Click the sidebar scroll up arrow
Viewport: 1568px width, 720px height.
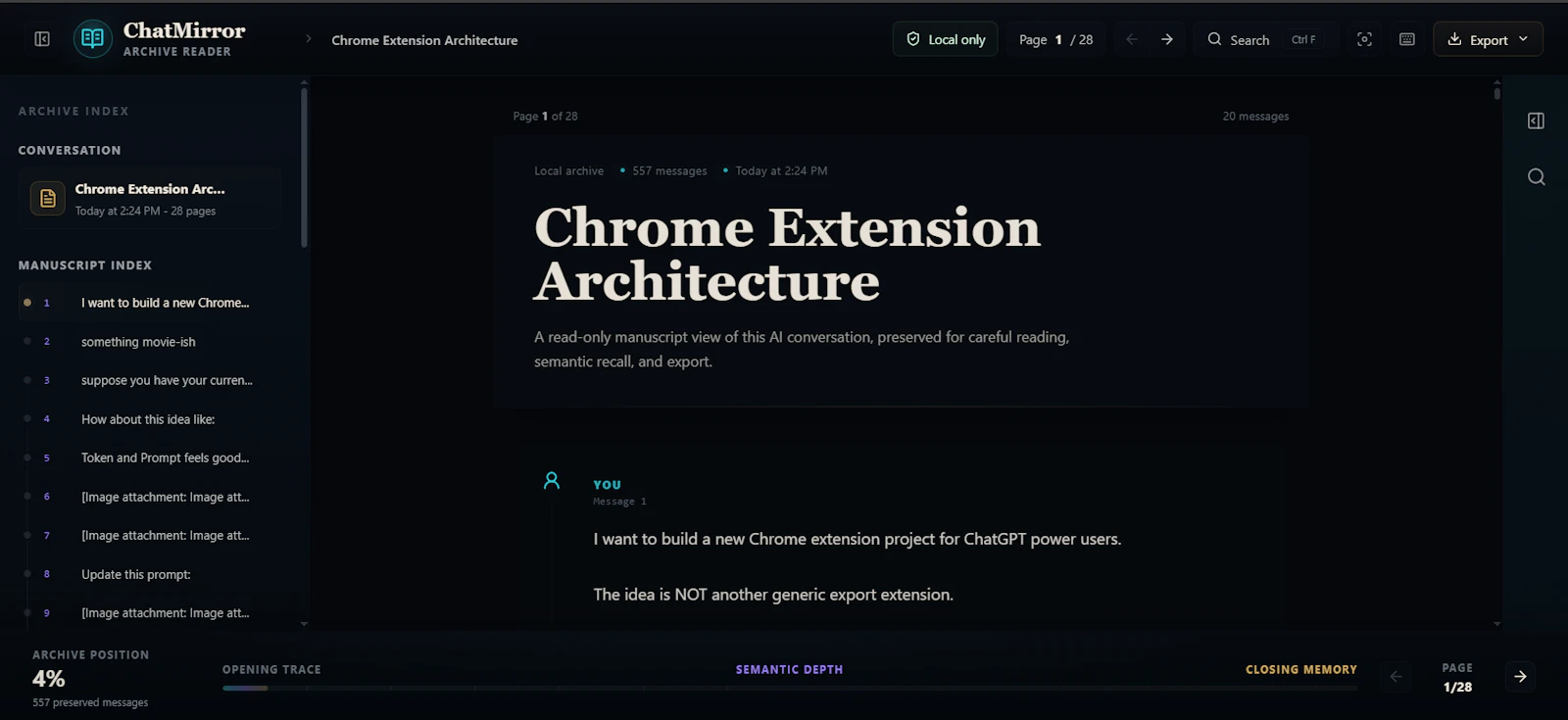304,83
